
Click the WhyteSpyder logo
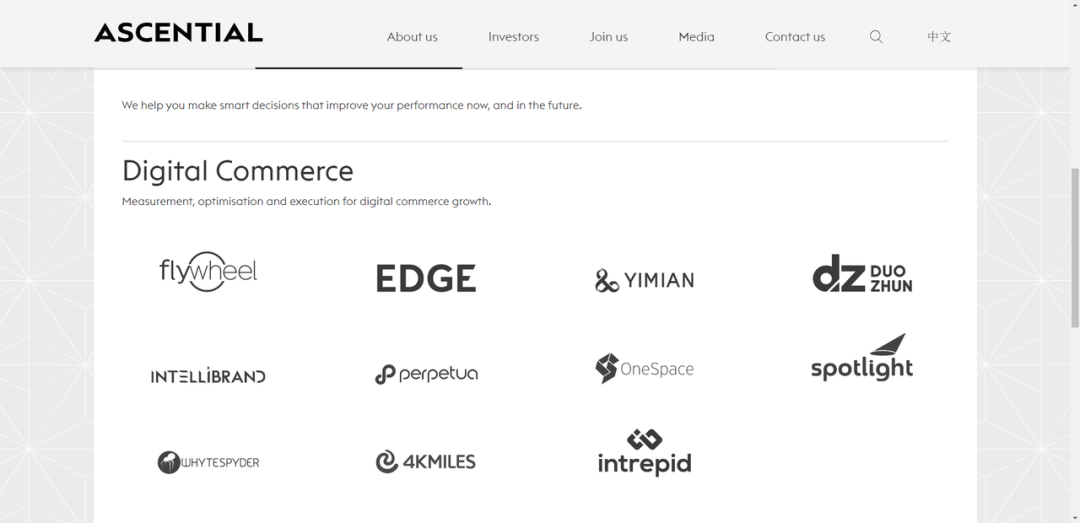pyautogui.click(x=208, y=462)
